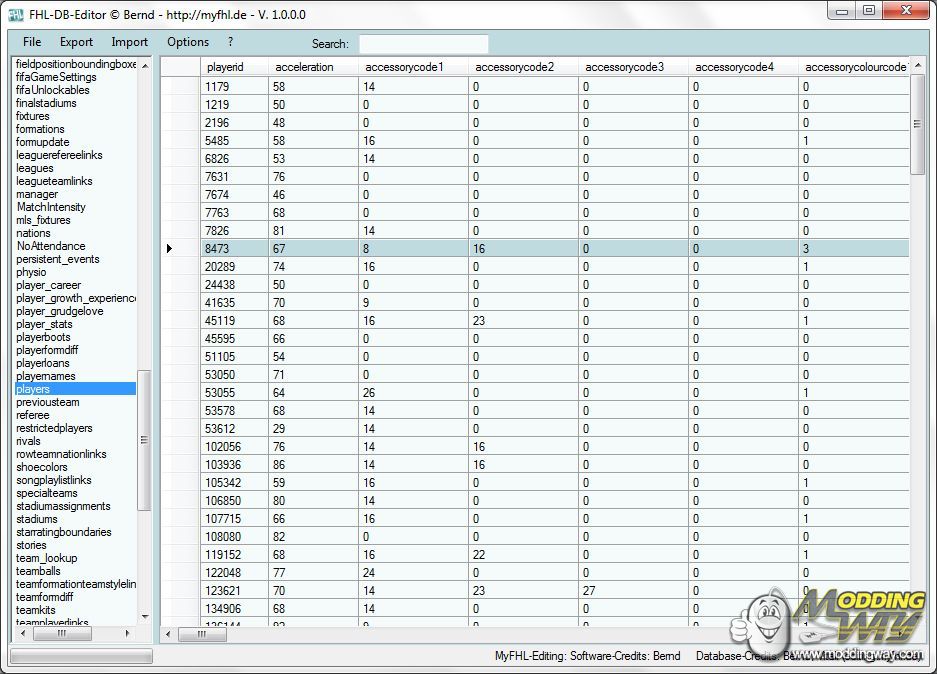Sort by the playerid column header
The image size is (937, 674).
point(225,67)
